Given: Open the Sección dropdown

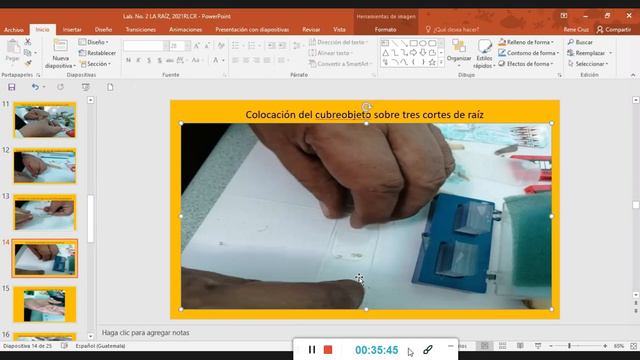Looking at the screenshot, I should tap(96, 64).
